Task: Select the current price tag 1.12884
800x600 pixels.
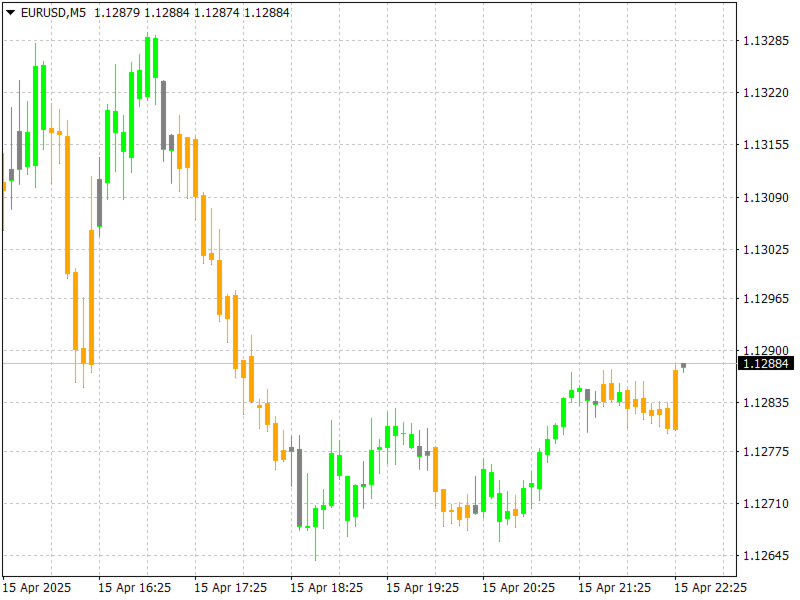Action: pyautogui.click(x=766, y=364)
